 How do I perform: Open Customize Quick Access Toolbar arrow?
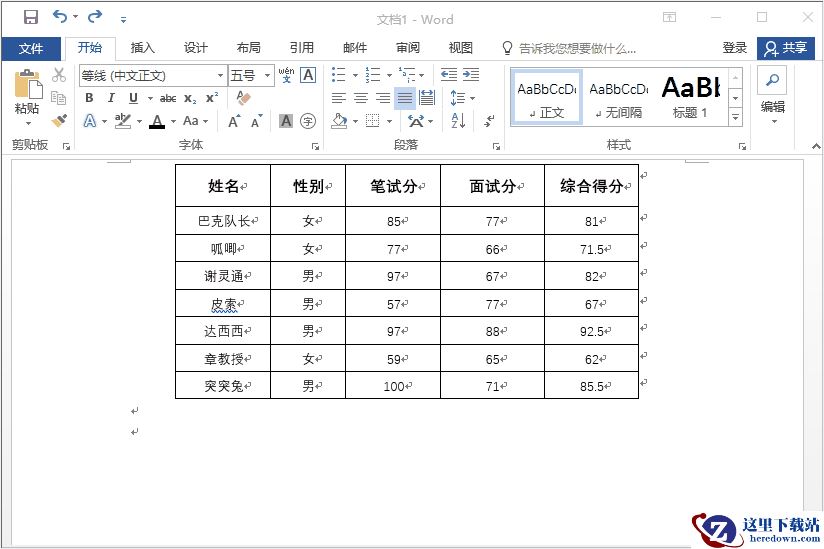[123, 20]
